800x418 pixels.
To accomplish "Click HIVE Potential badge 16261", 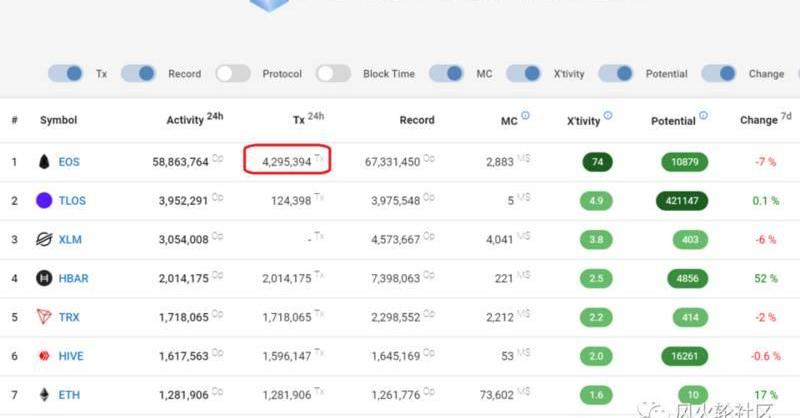I will 685,356.
